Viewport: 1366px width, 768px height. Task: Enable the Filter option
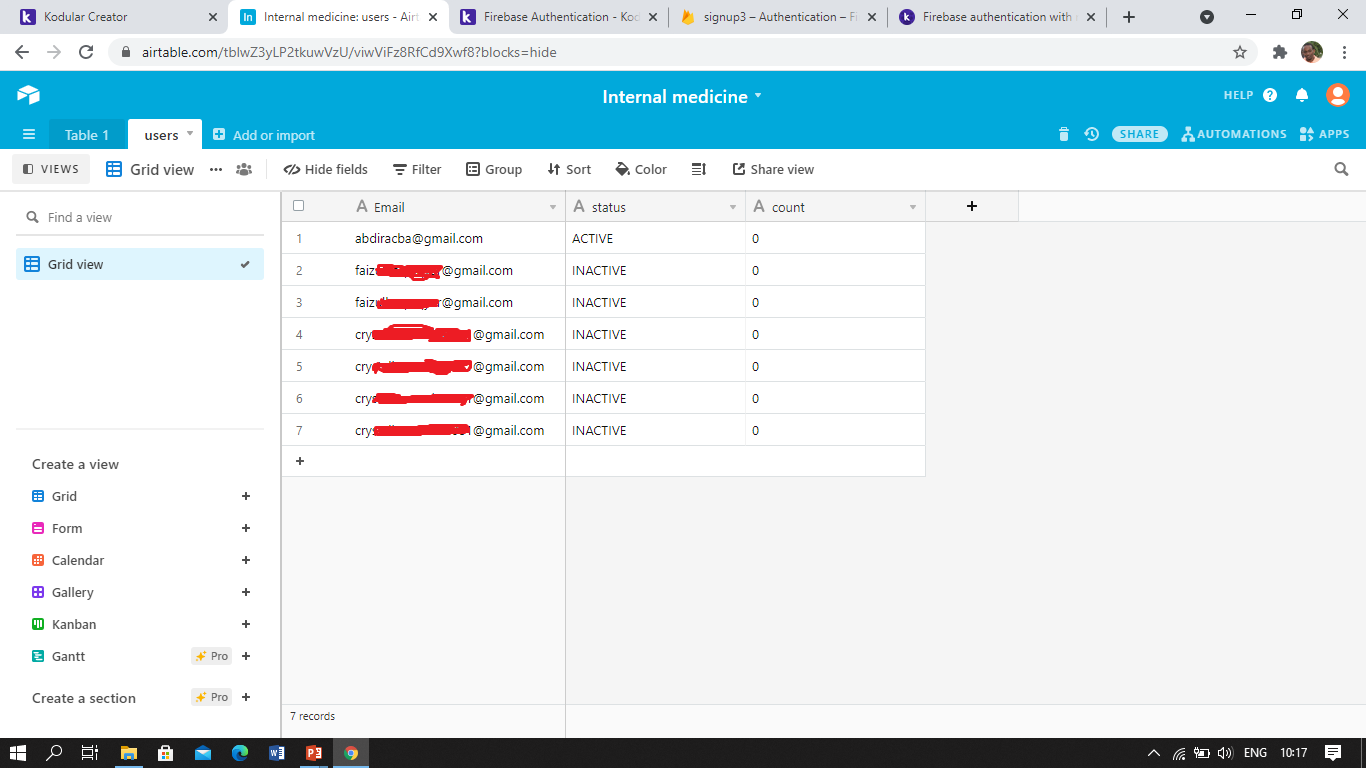tap(417, 169)
